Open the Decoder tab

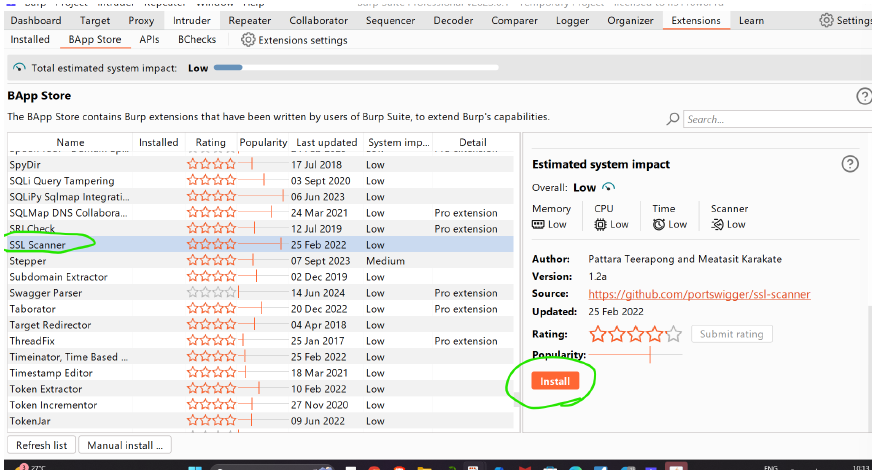click(x=453, y=21)
